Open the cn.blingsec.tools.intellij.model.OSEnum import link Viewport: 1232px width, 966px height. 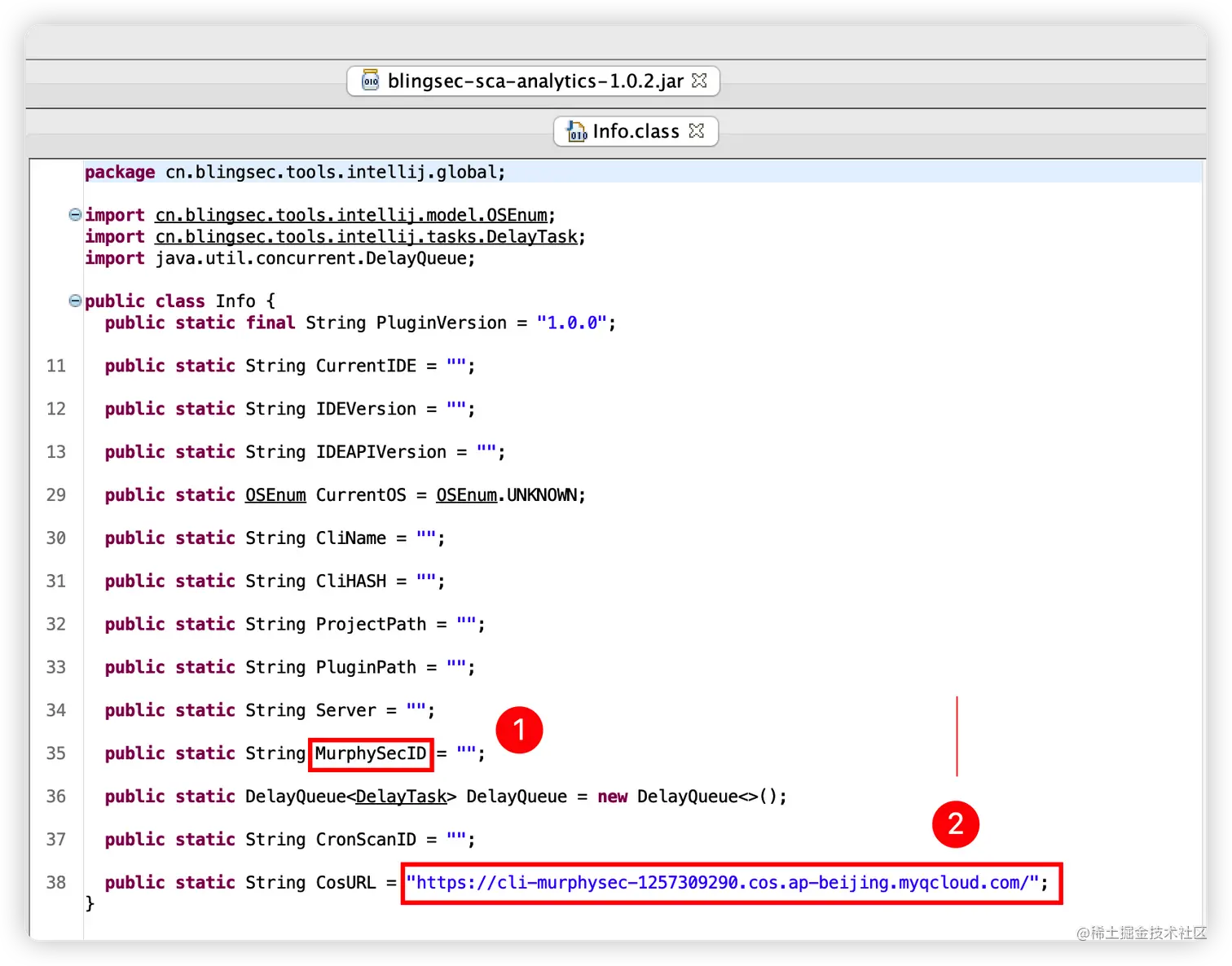coord(351,215)
